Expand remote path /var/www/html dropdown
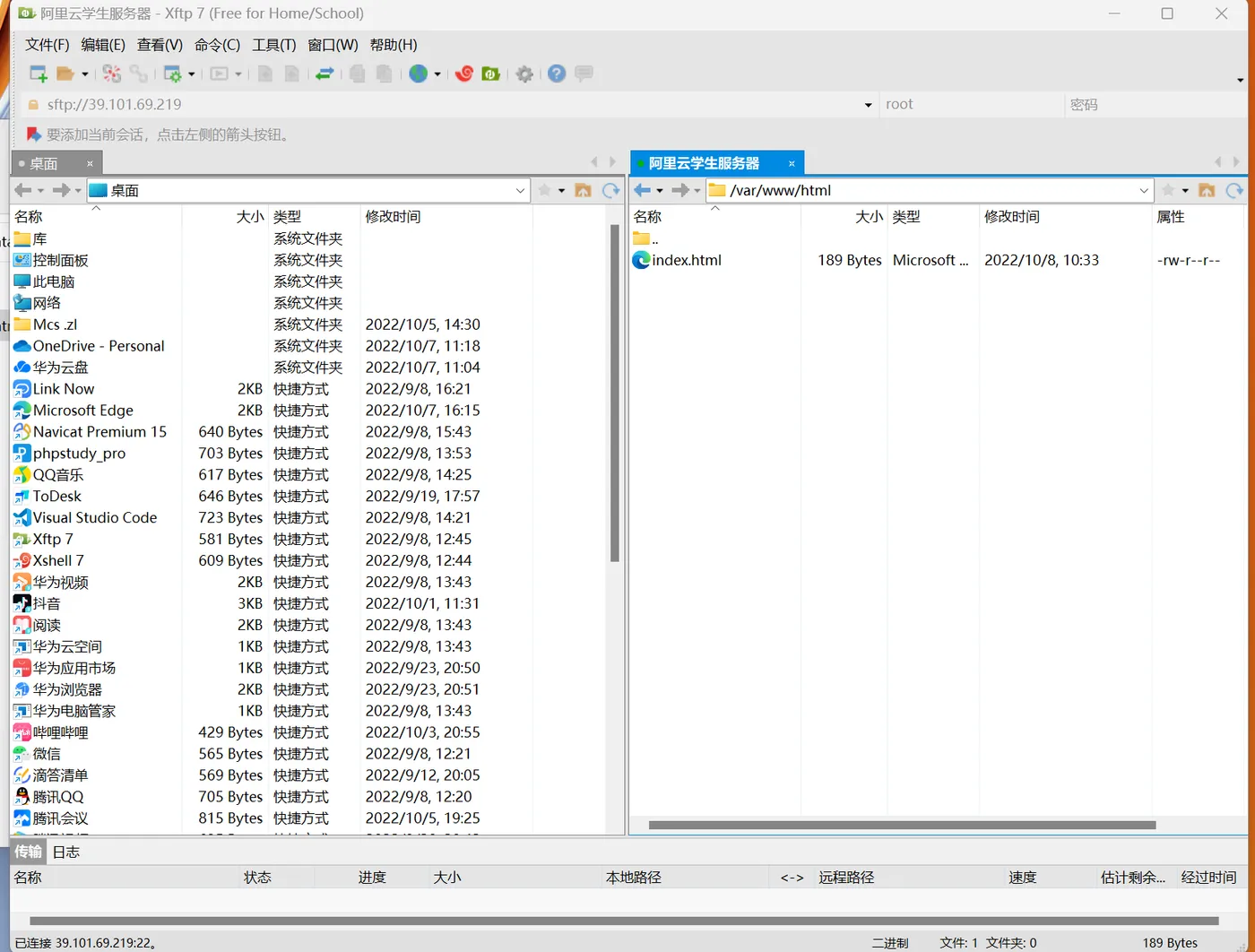1255x952 pixels. pyautogui.click(x=1144, y=190)
